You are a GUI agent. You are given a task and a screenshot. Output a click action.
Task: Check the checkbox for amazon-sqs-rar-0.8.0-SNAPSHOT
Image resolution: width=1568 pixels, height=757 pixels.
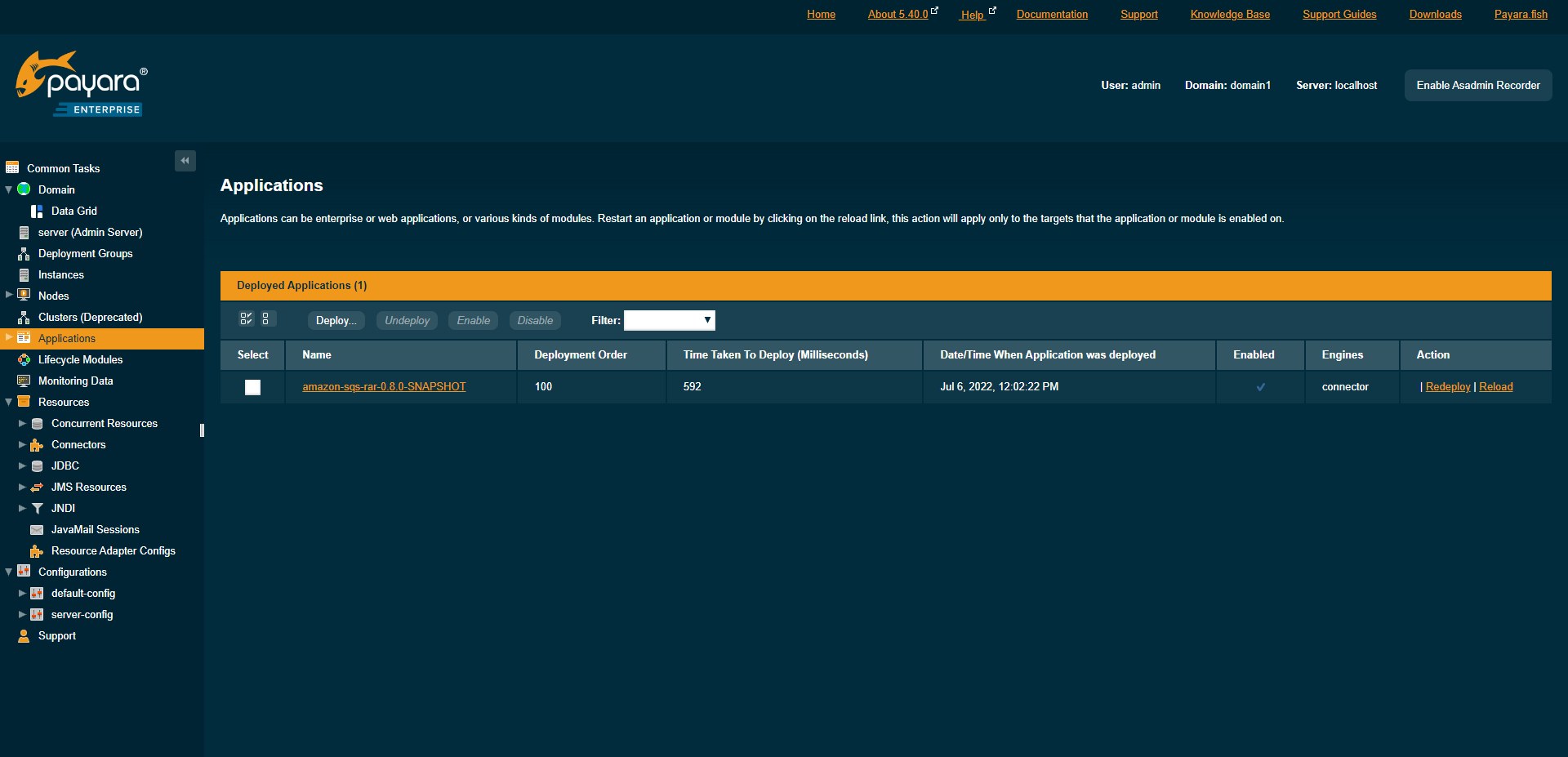coord(252,387)
